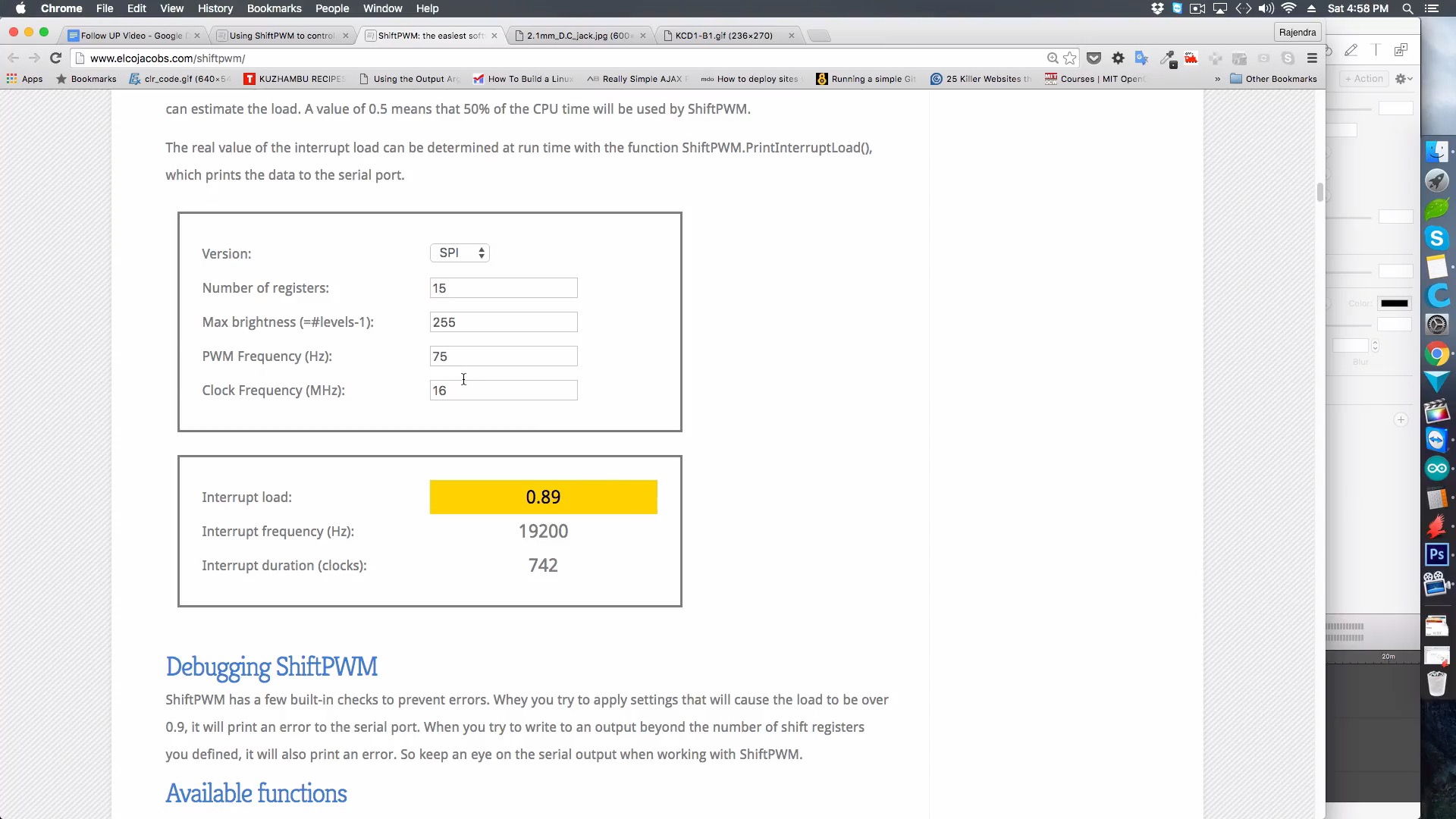Switch to the KCD1-B1.gif tab
The width and height of the screenshot is (1456, 819).
pyautogui.click(x=723, y=36)
